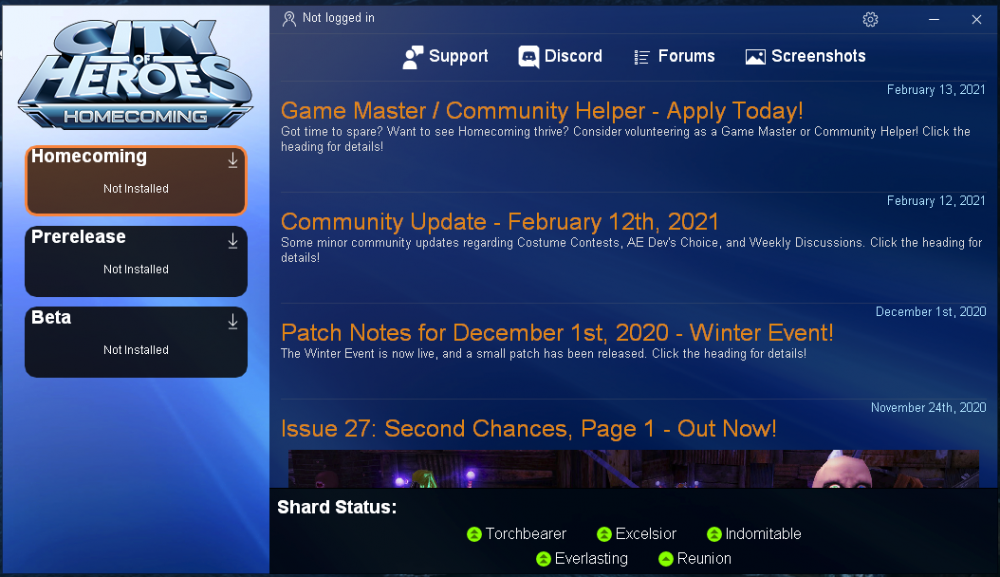The height and width of the screenshot is (577, 1000).
Task: Open the Issue 27: Second Chances headline
Action: pos(529,428)
